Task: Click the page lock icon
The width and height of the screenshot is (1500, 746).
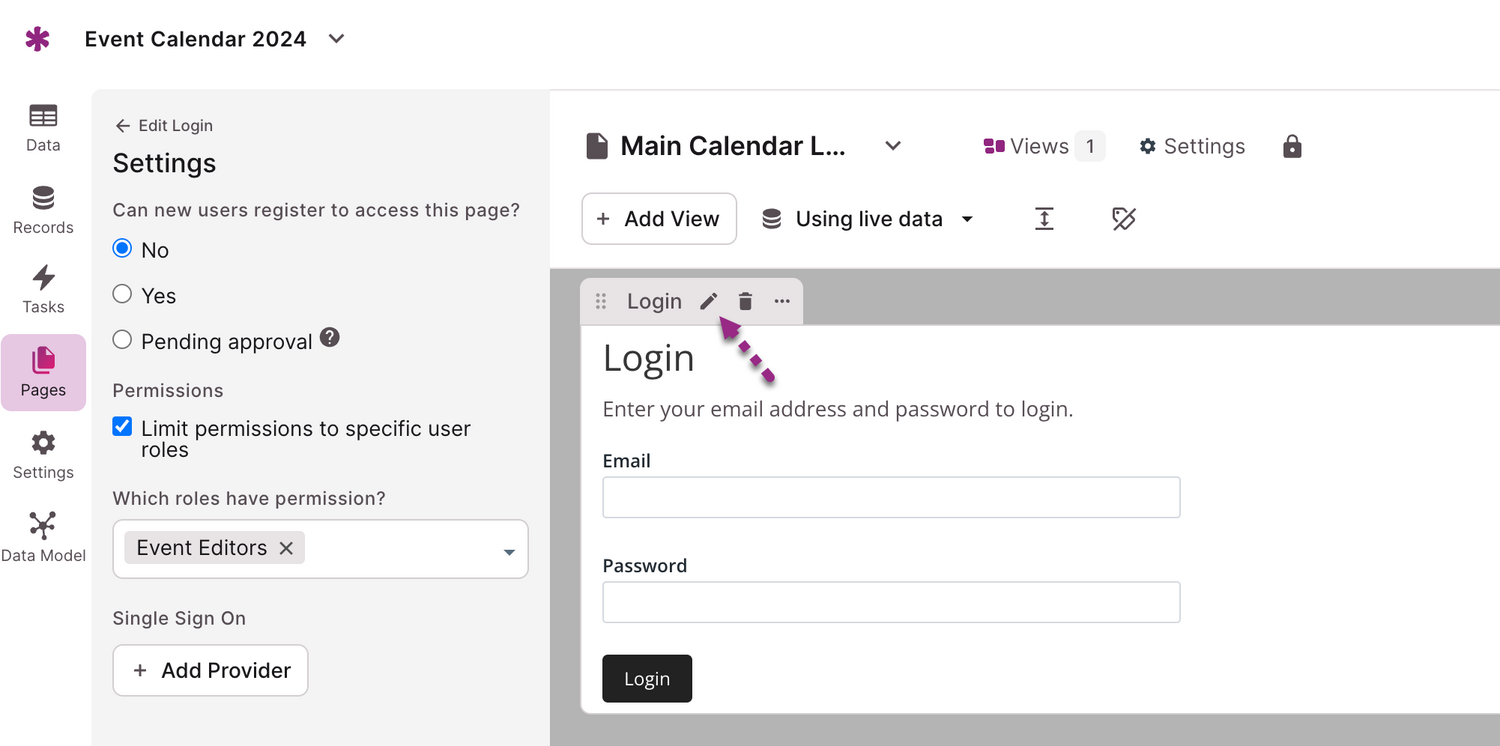Action: pyautogui.click(x=1292, y=147)
